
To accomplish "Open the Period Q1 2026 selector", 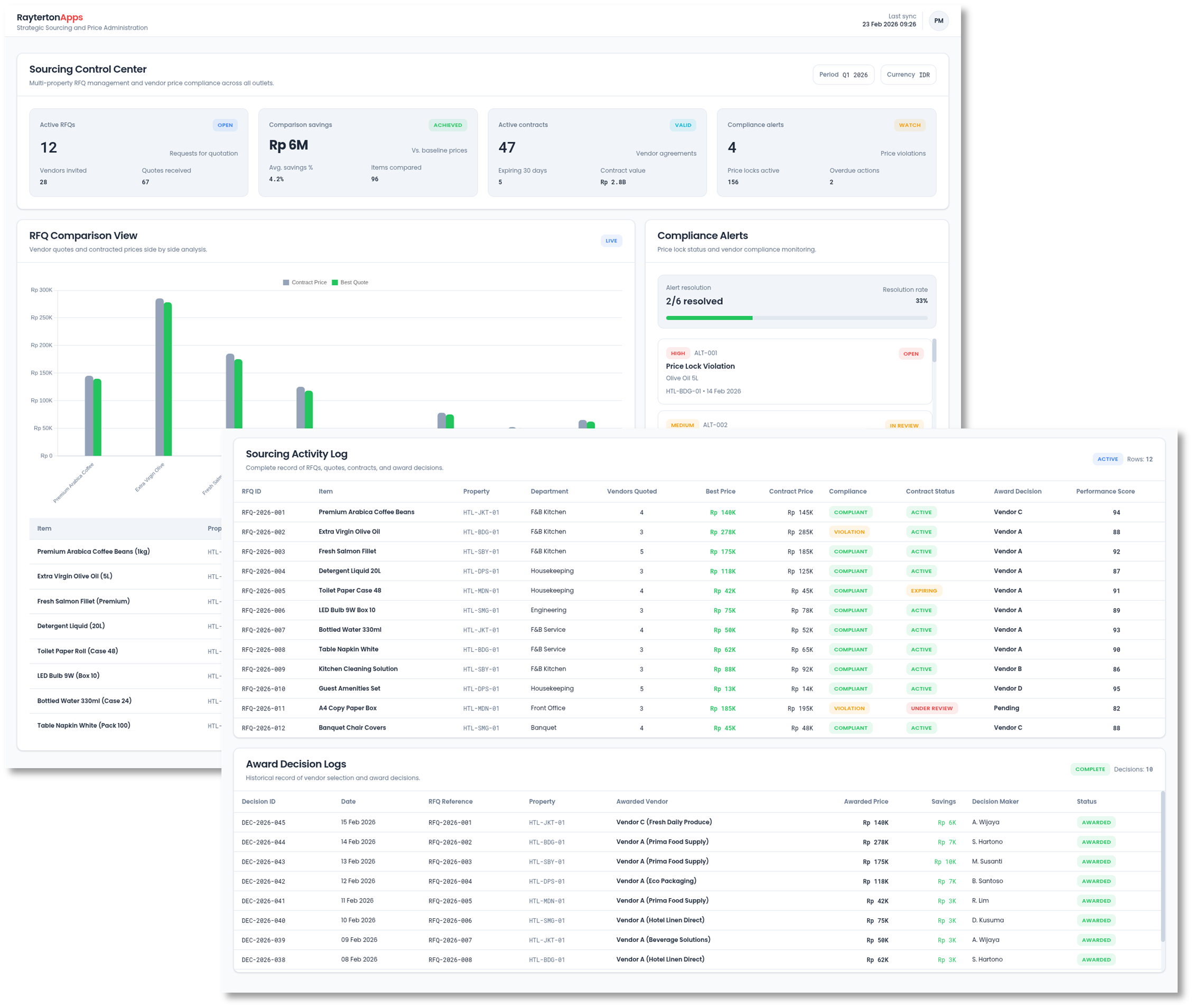I will 843,75.
